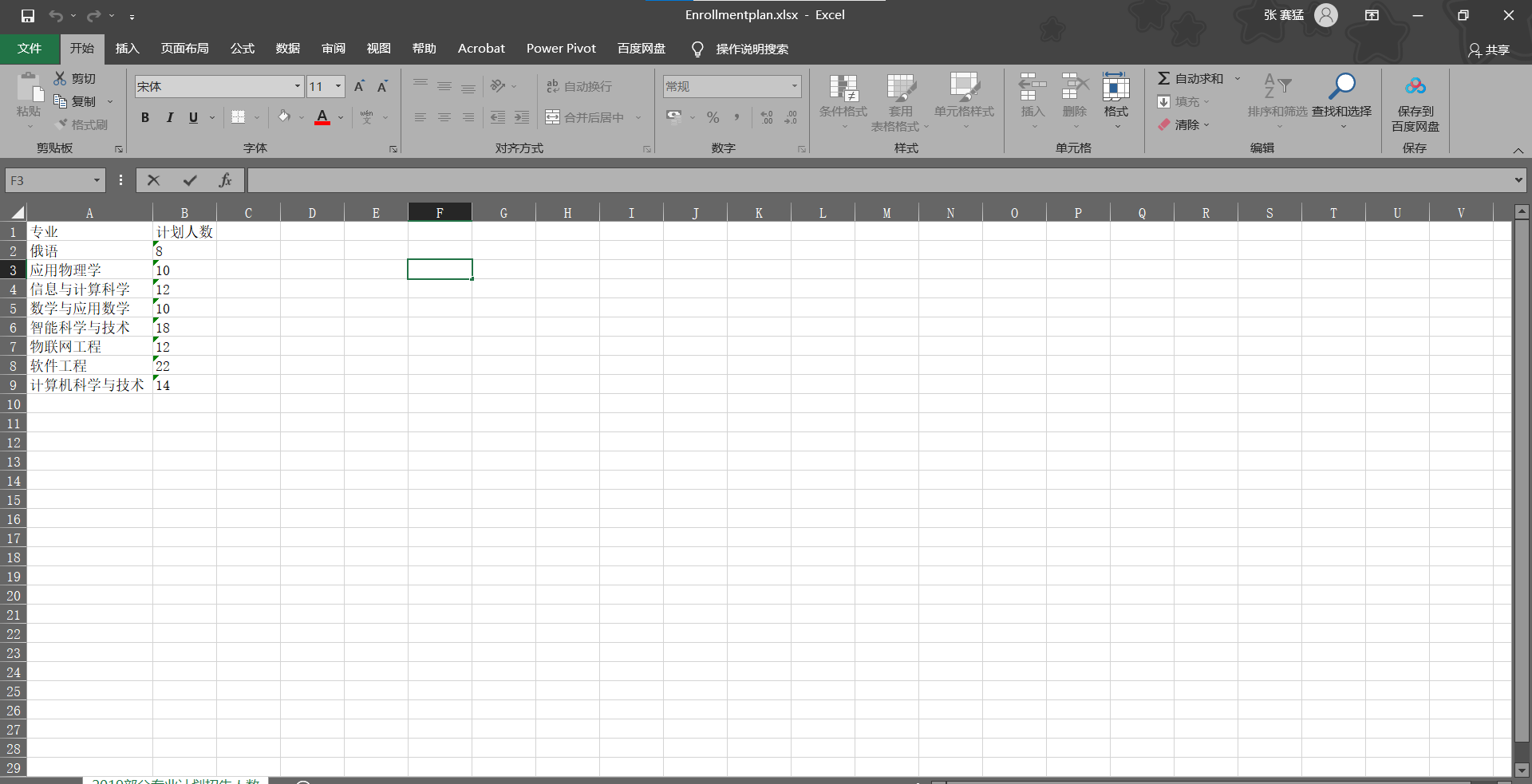The image size is (1532, 784).
Task: Click Merge and Center (合并后居中)
Action: 585,117
